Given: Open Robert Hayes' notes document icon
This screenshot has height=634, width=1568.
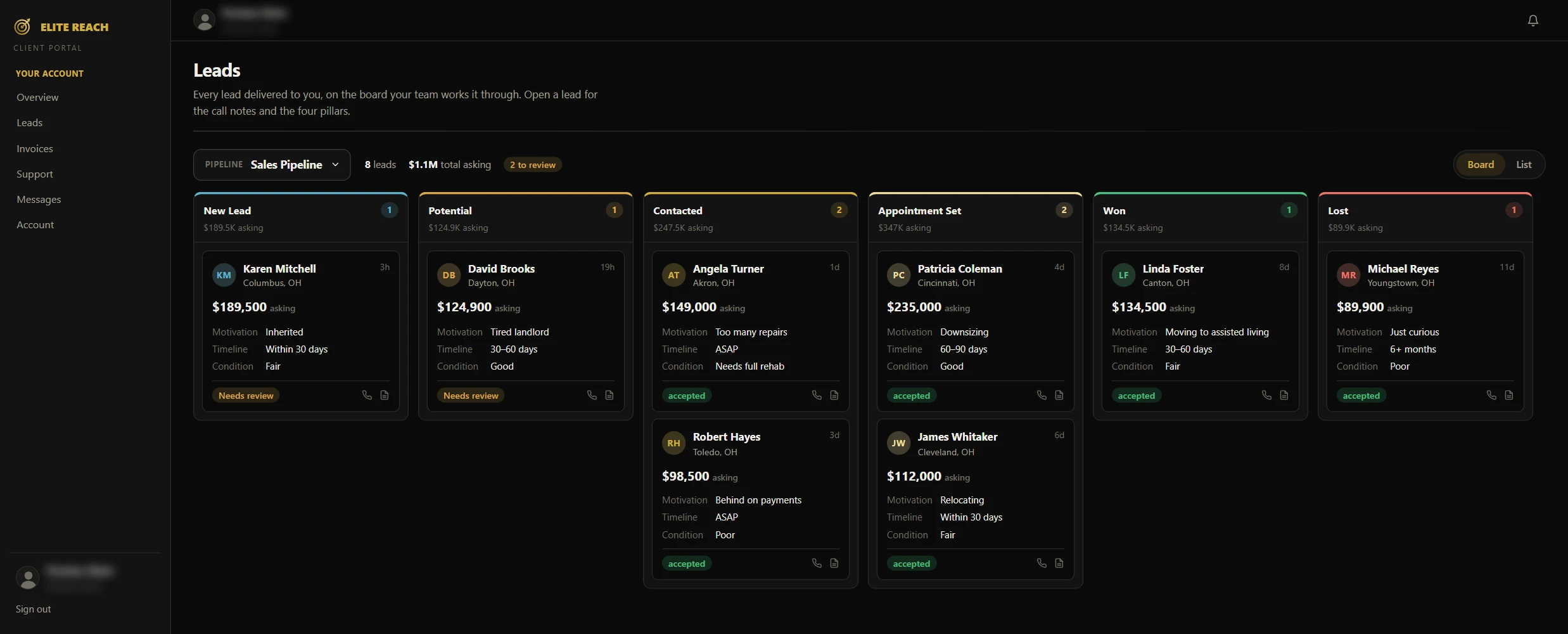Looking at the screenshot, I should pos(834,563).
